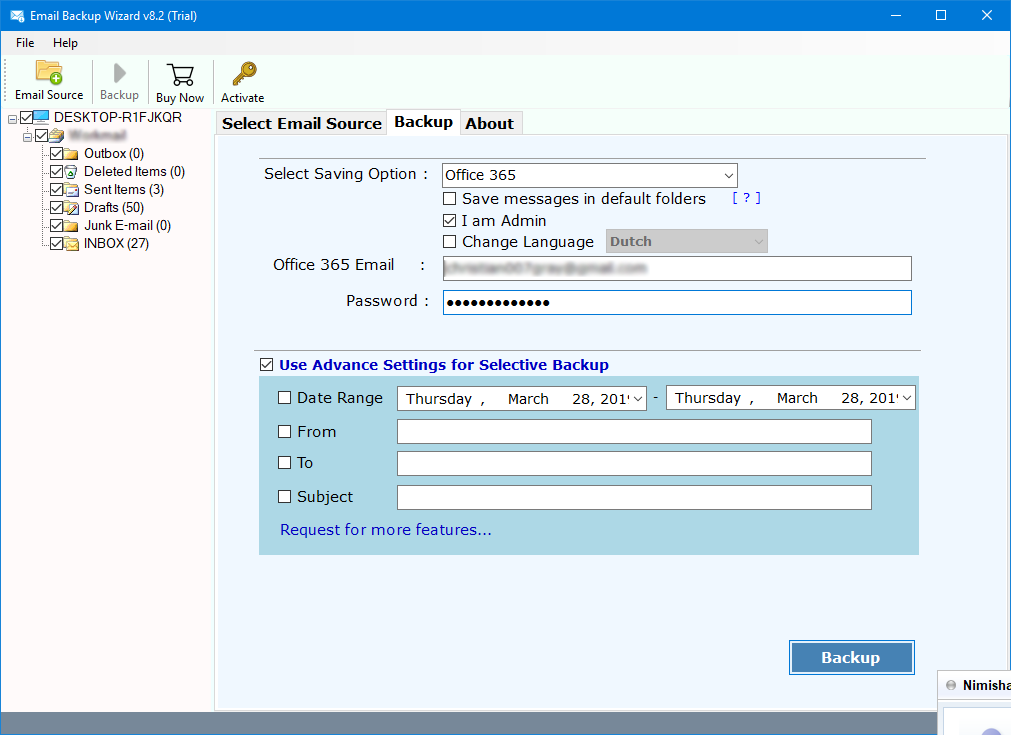Collapse the mail account tree node
The image size is (1011, 735).
(28, 137)
